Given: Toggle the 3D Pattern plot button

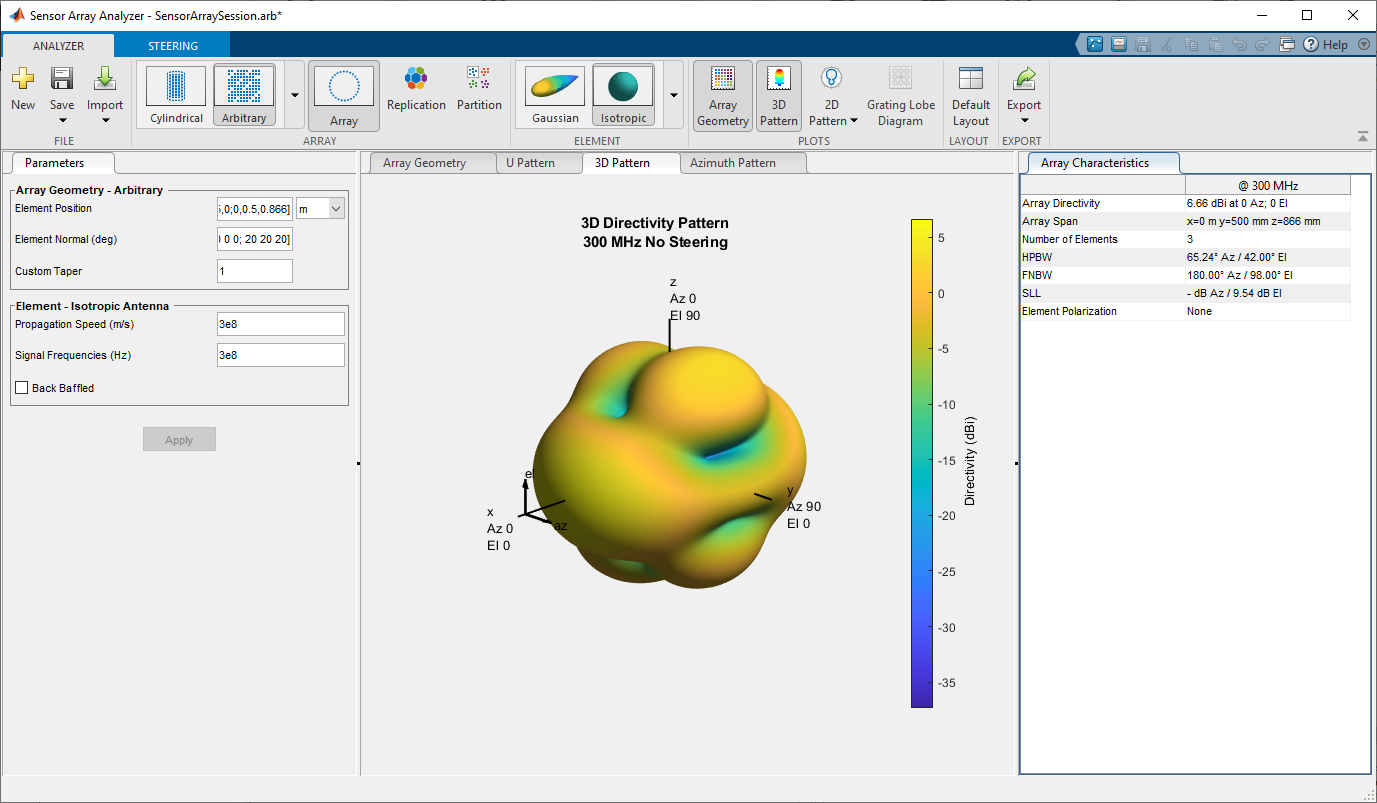Looking at the screenshot, I should 778,96.
